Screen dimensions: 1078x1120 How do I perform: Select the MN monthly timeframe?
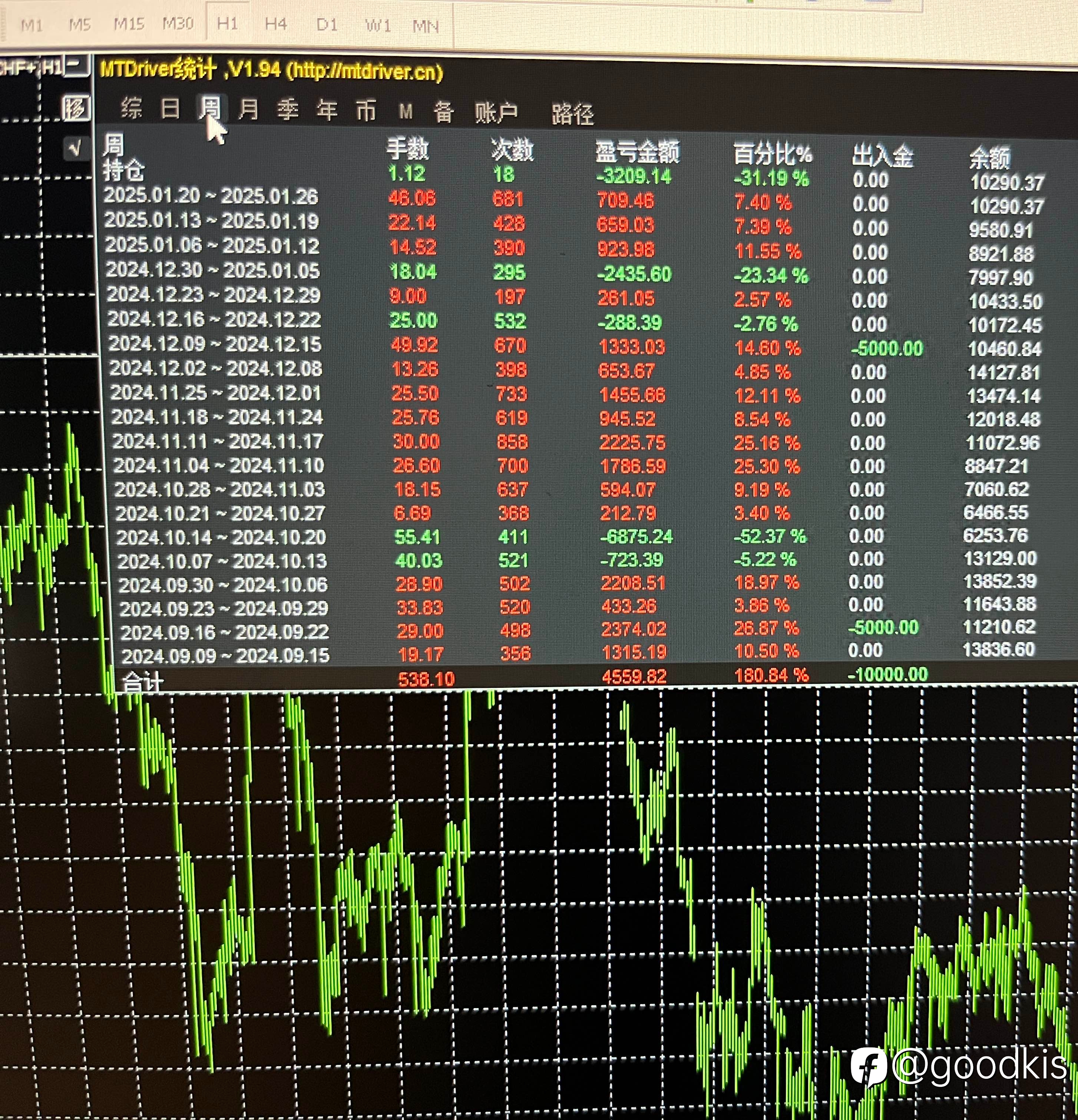[425, 26]
